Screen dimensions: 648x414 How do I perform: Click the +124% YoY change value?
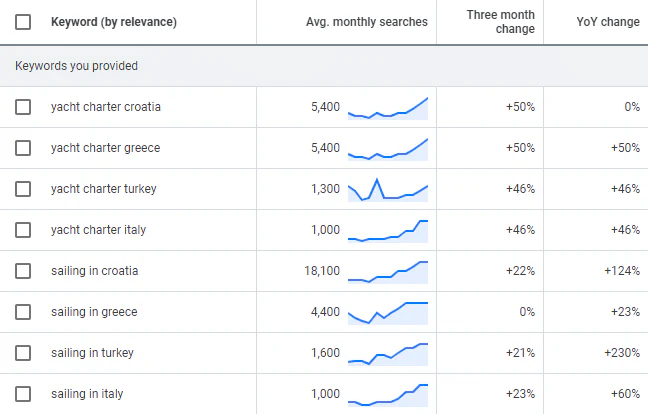(622, 271)
